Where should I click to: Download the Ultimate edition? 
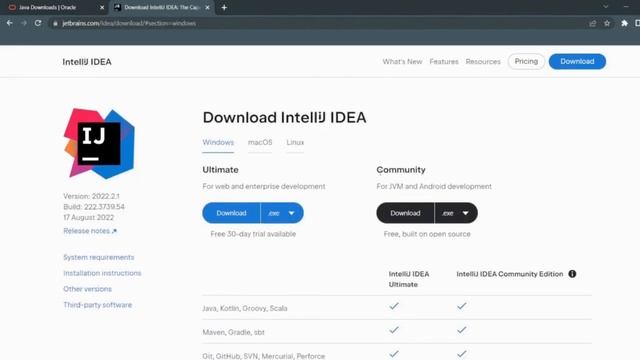point(231,213)
